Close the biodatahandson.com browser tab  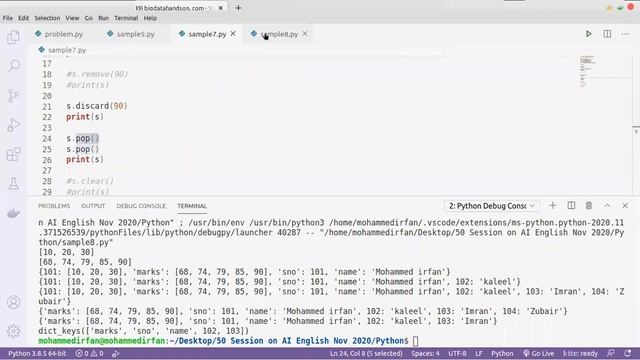(221, 8)
